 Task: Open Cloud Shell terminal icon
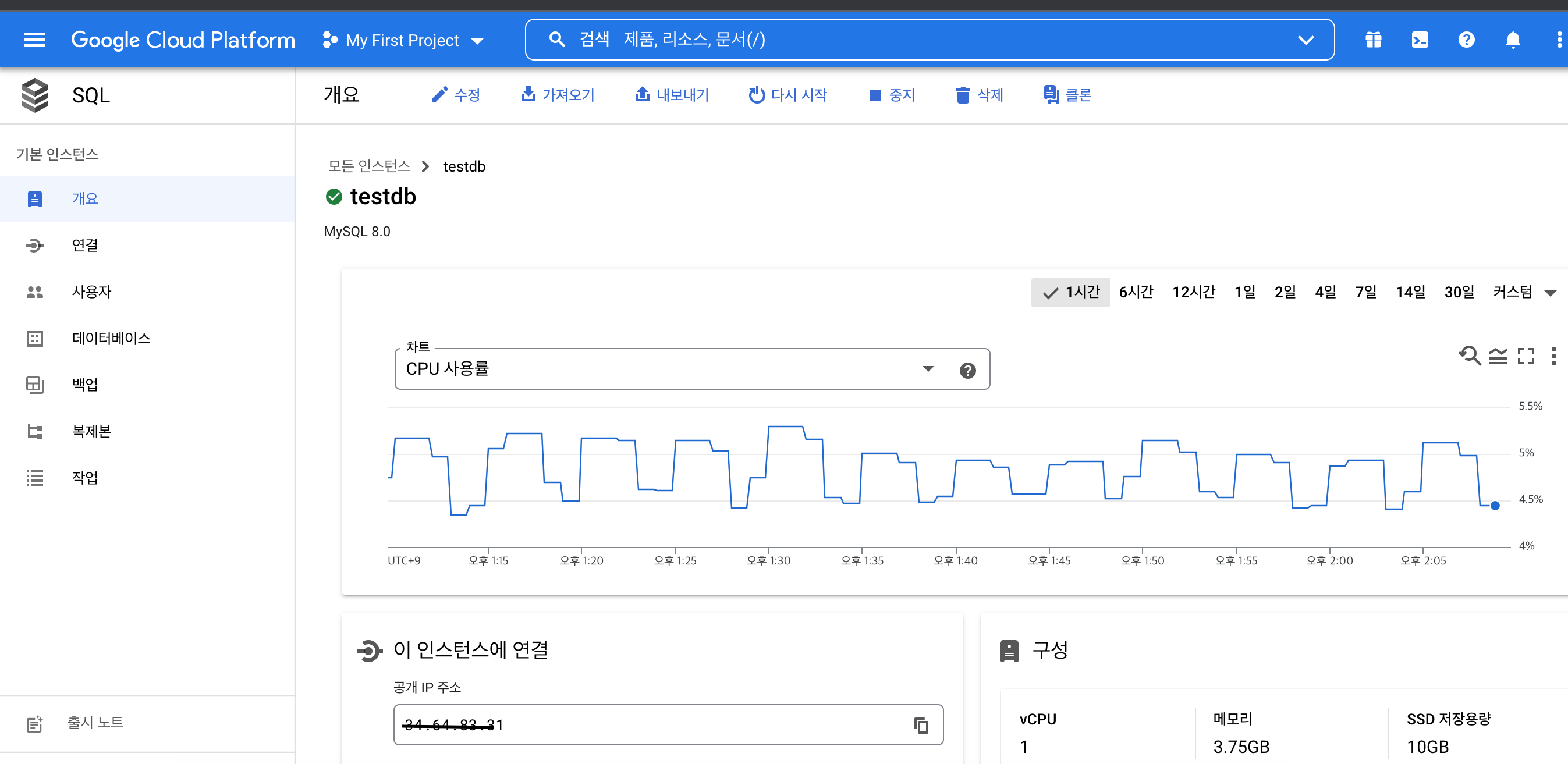(x=1420, y=40)
